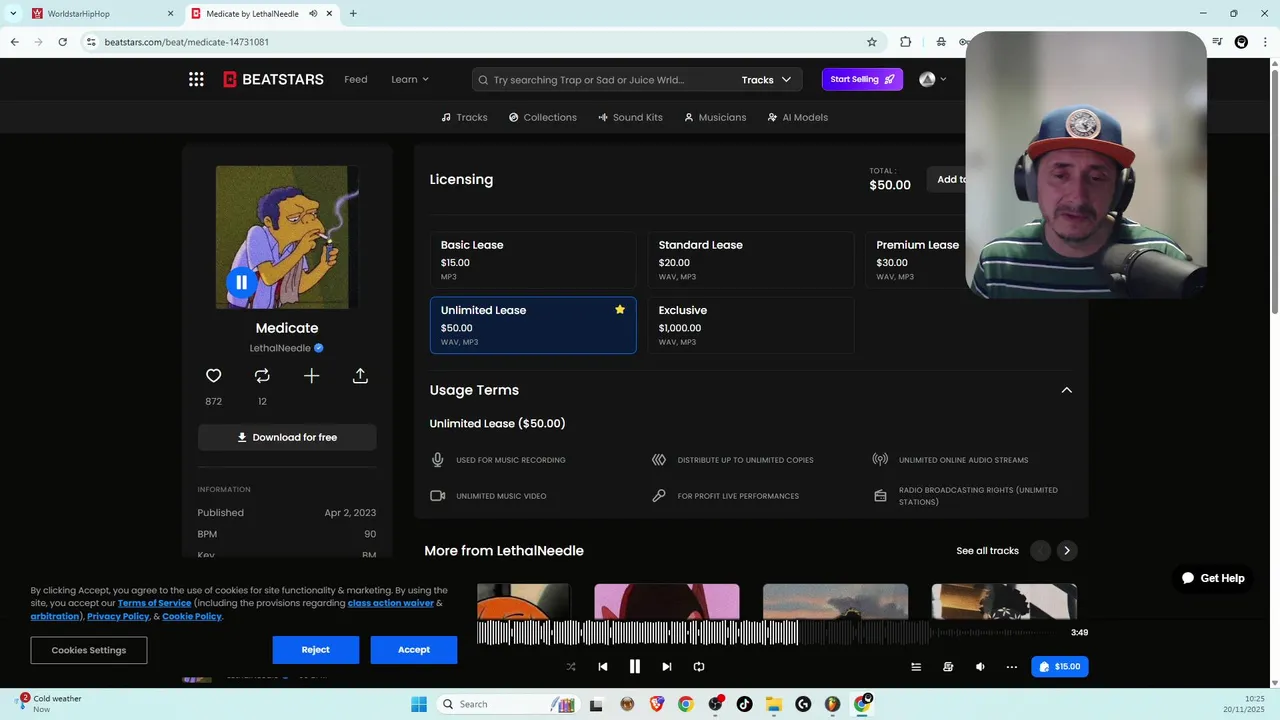1280x720 pixels.
Task: Open the Tracks search filter dropdown
Action: pos(766,80)
